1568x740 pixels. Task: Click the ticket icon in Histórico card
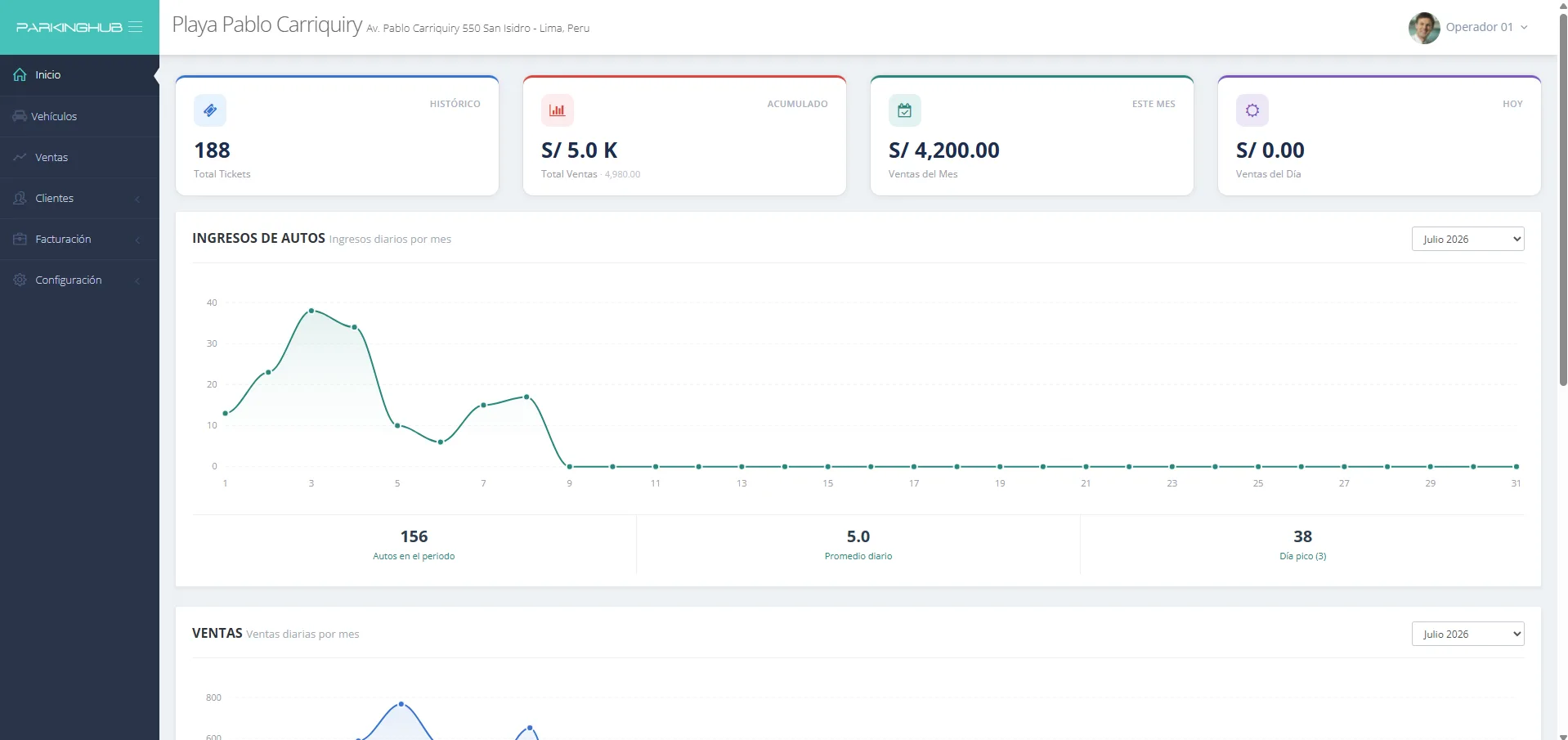pos(210,110)
